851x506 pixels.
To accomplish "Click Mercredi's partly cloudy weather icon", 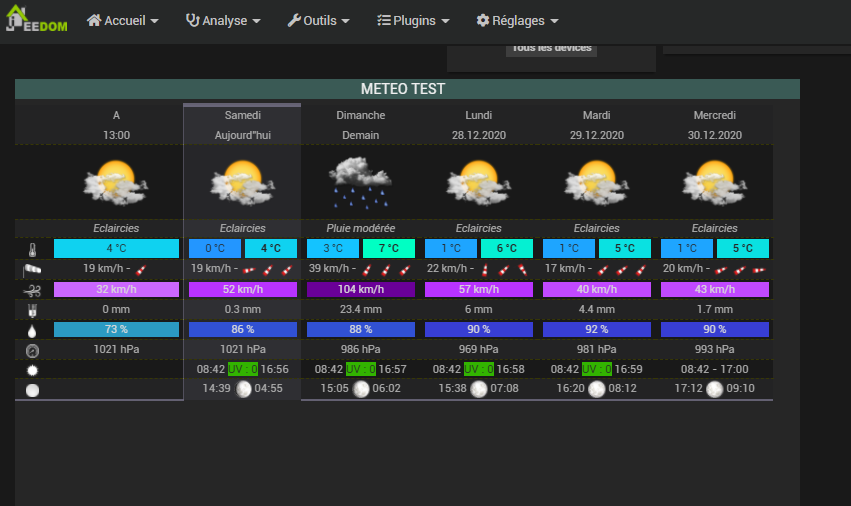I will pos(715,182).
